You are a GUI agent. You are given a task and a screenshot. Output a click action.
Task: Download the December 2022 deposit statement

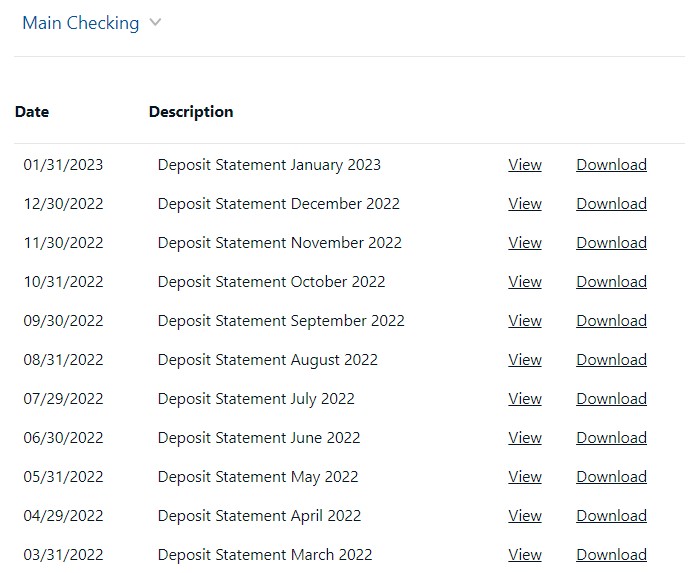pos(611,204)
